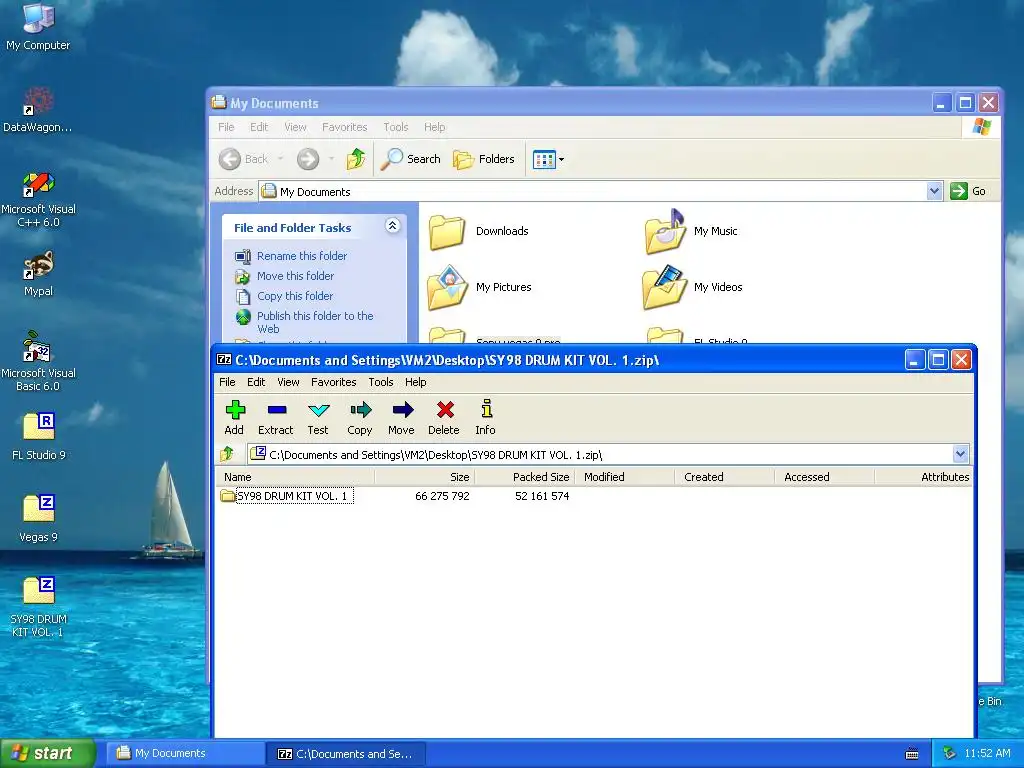This screenshot has height=768, width=1024.
Task: Go up one folder level in 7-Zip
Action: click(x=227, y=454)
